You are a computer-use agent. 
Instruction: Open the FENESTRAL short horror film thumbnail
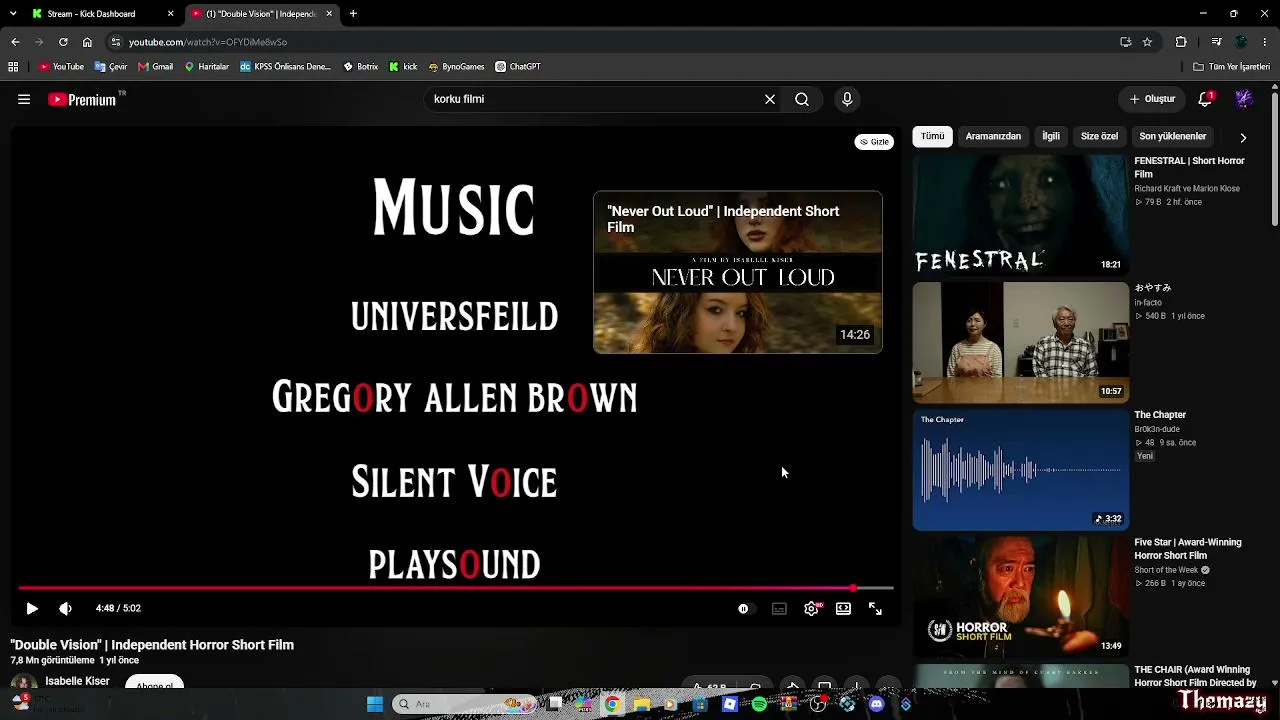(x=1020, y=215)
